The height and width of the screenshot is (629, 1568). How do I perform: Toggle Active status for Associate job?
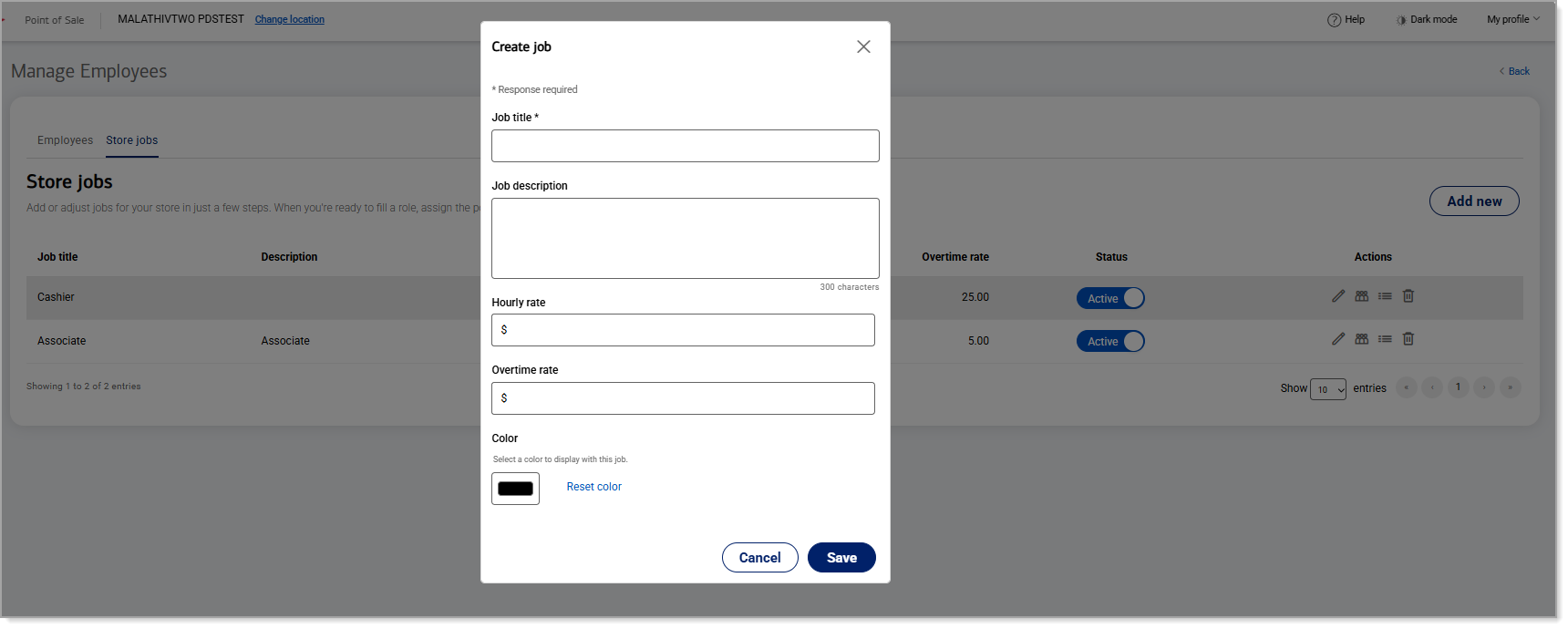point(1110,341)
